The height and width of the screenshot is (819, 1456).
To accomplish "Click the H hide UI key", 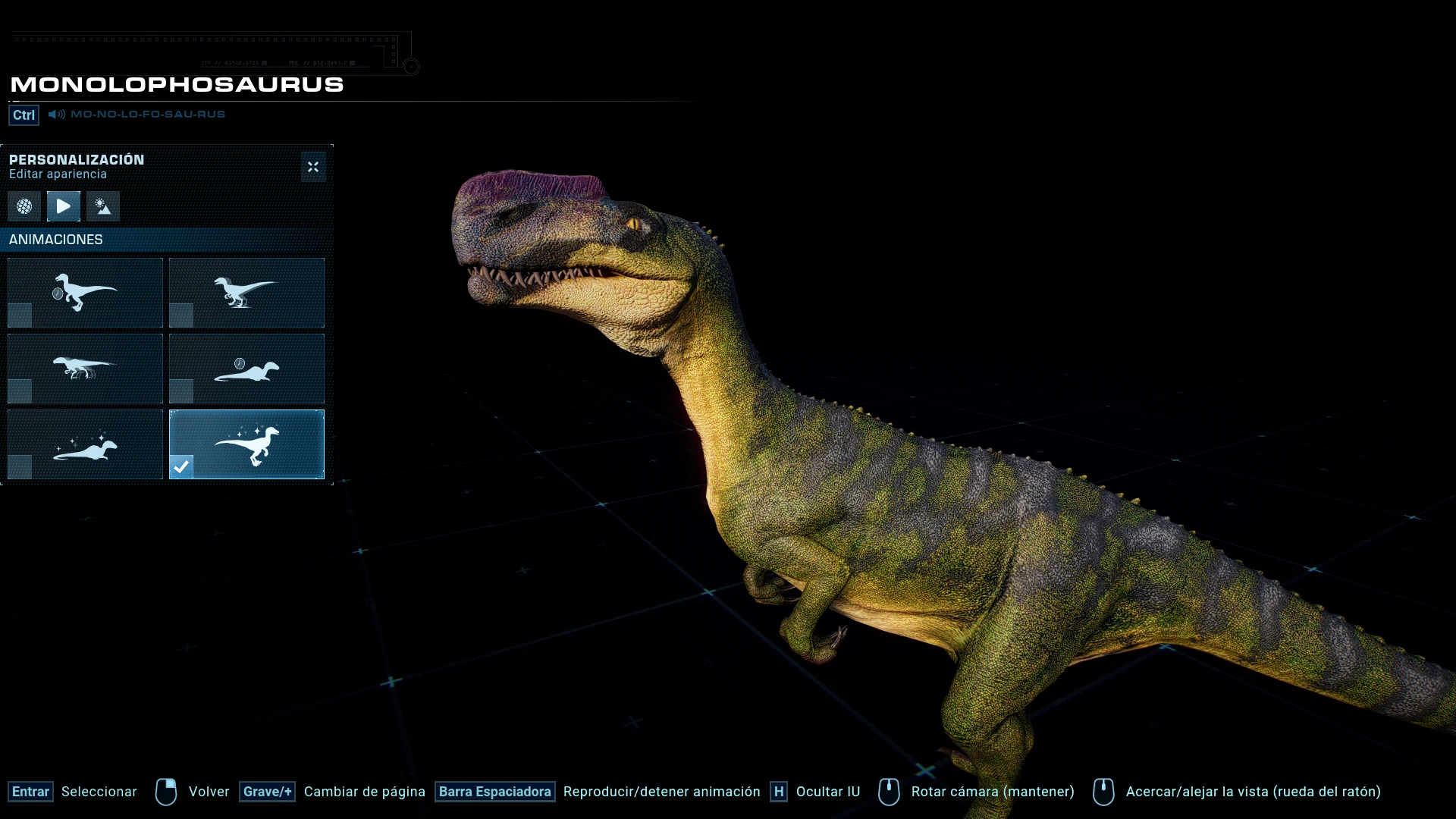I will point(779,792).
